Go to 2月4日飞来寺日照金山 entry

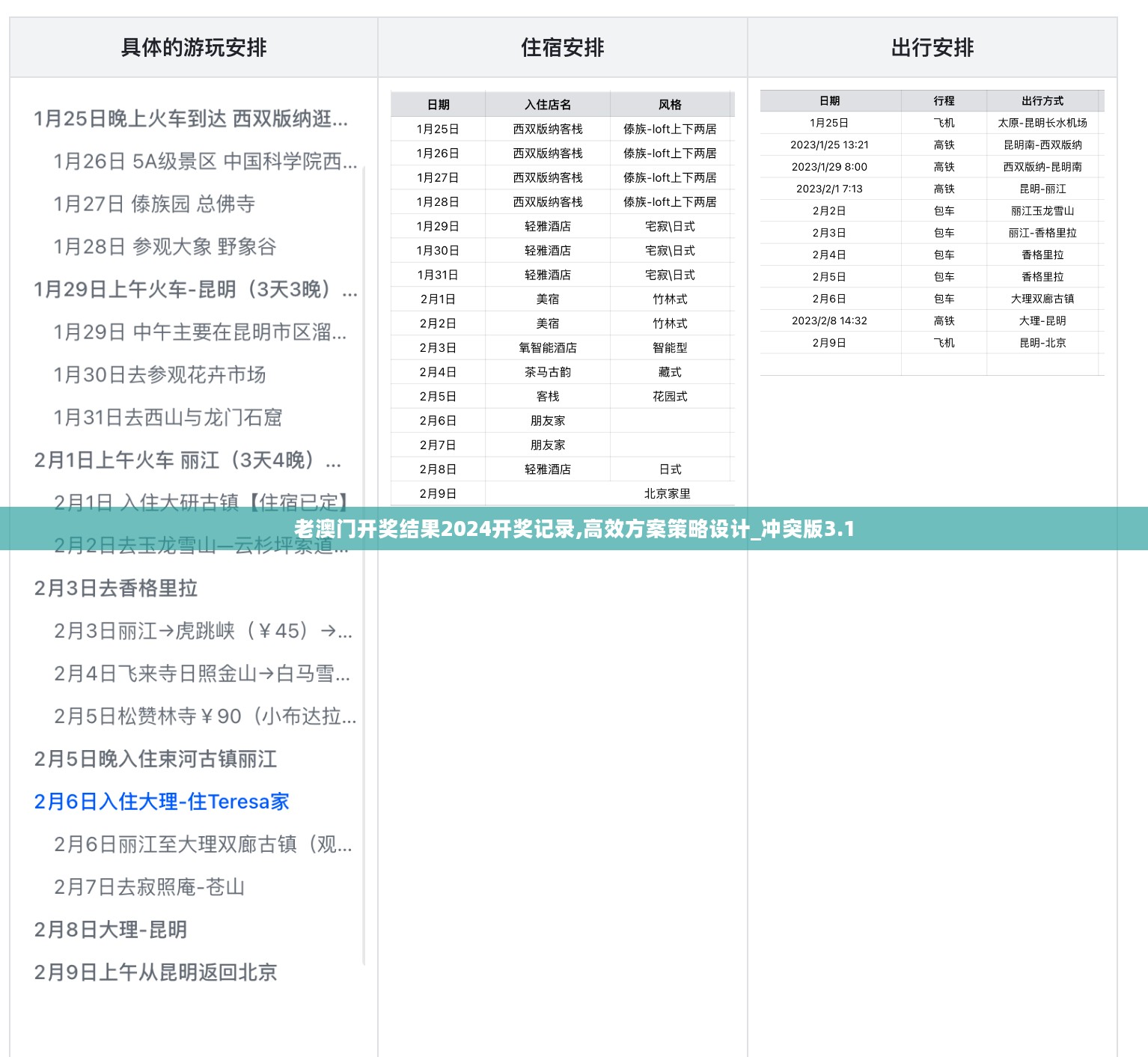click(201, 673)
